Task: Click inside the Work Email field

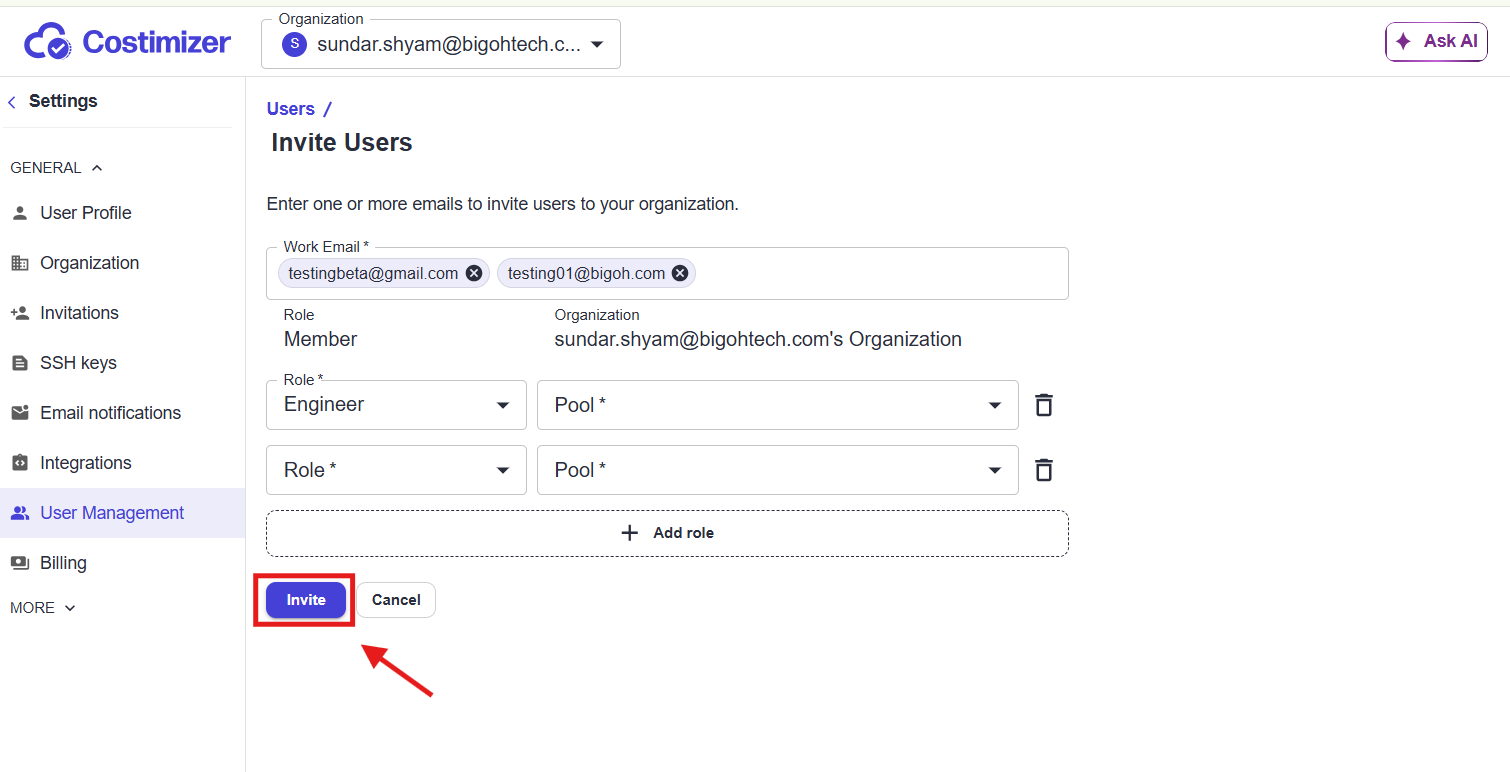Action: click(x=667, y=273)
